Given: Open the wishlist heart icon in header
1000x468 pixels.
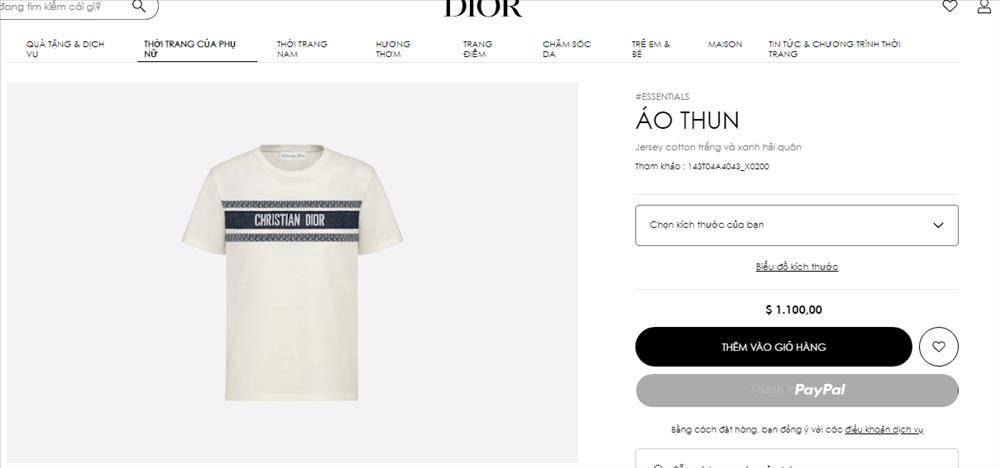Looking at the screenshot, I should 950,6.
